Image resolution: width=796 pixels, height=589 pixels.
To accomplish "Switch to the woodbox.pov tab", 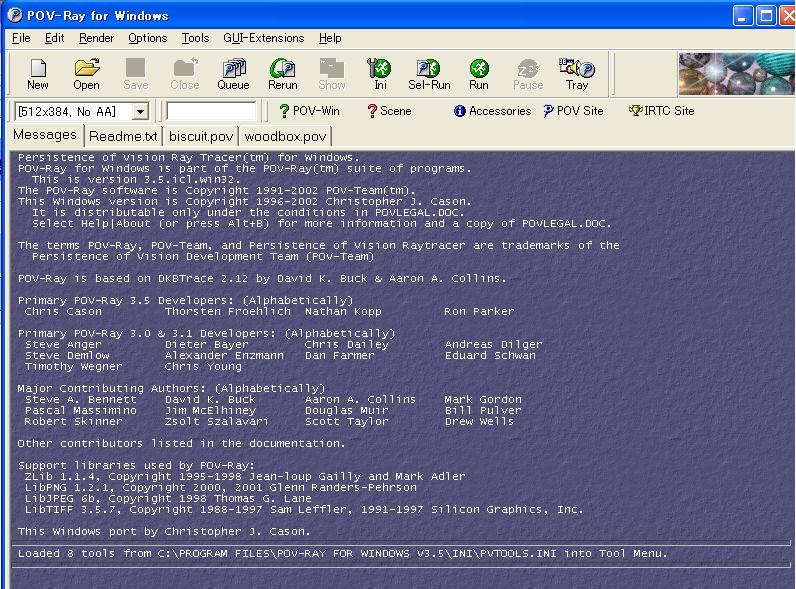I will [x=285, y=136].
